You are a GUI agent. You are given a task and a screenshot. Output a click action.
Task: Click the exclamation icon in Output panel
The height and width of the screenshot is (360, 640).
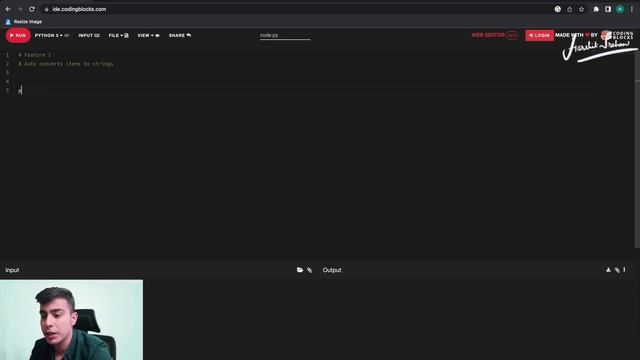(624, 270)
